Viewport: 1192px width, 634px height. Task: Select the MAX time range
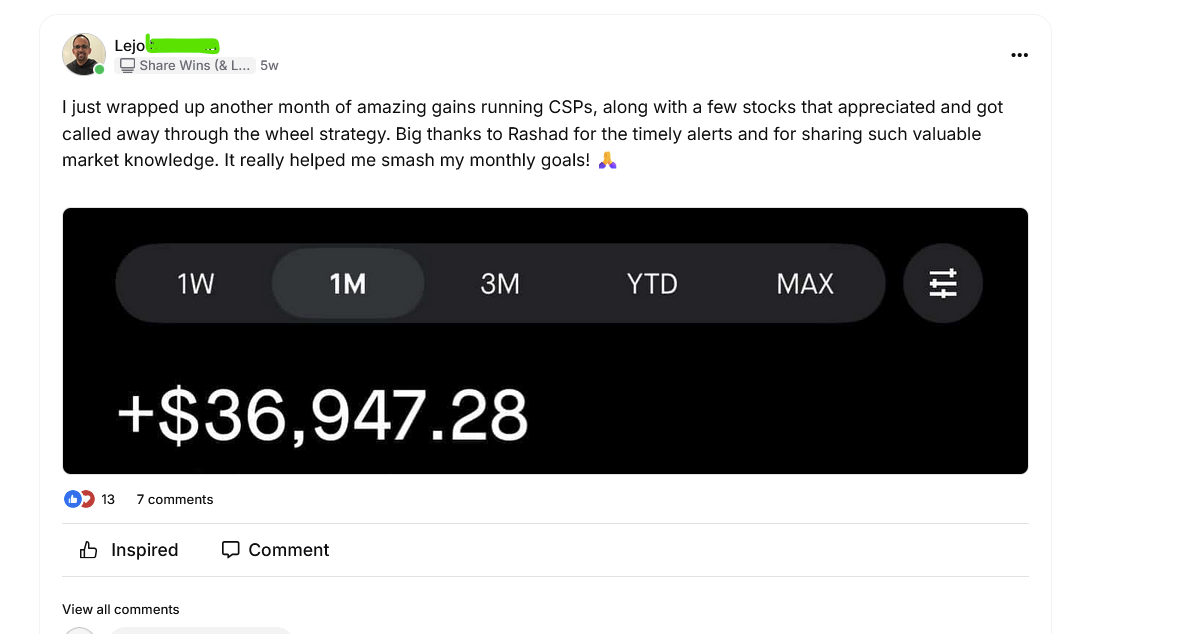coord(805,284)
